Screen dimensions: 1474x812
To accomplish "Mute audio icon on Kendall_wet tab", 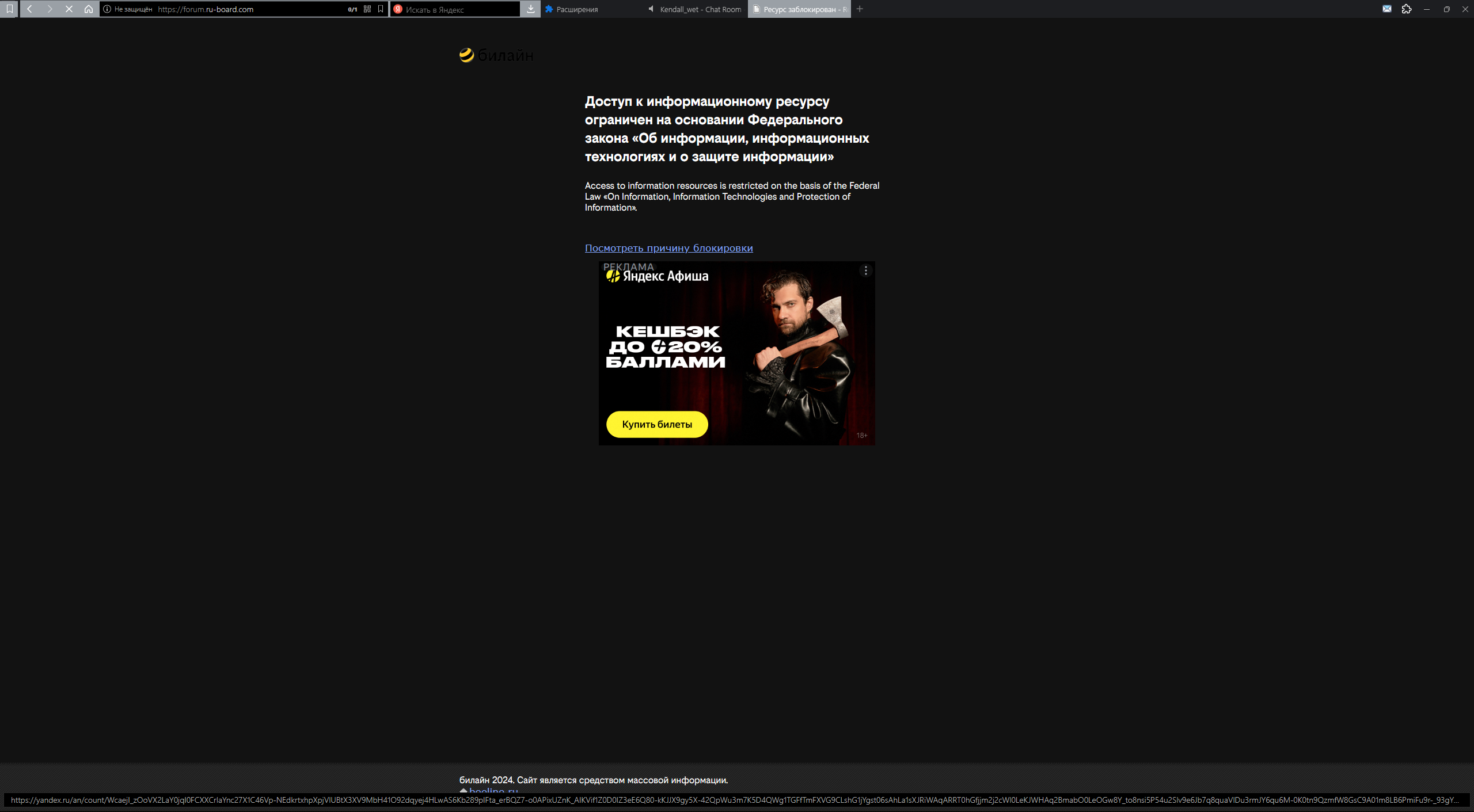I will coord(651,9).
